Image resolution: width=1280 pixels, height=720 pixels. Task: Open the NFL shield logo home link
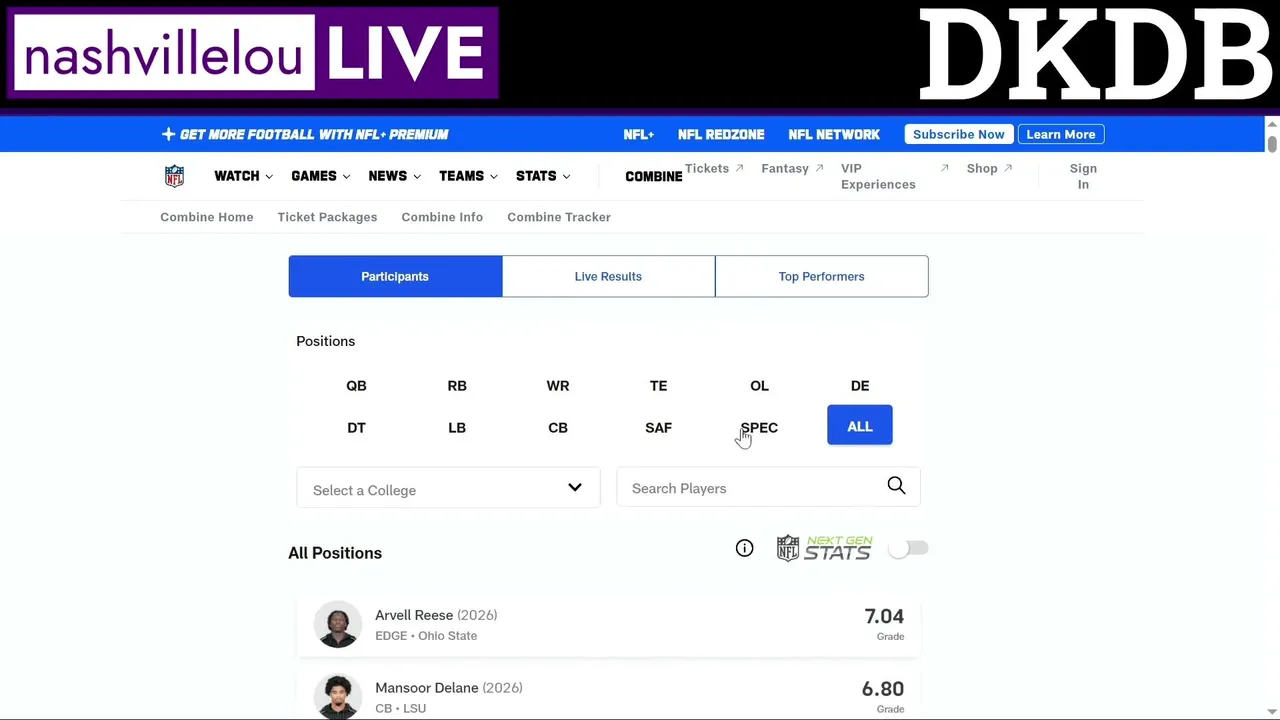click(x=174, y=176)
